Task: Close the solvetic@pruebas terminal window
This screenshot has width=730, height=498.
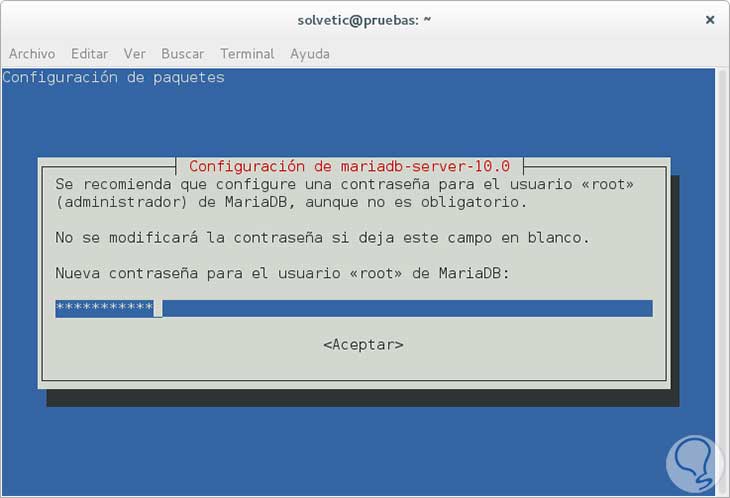Action: (710, 20)
